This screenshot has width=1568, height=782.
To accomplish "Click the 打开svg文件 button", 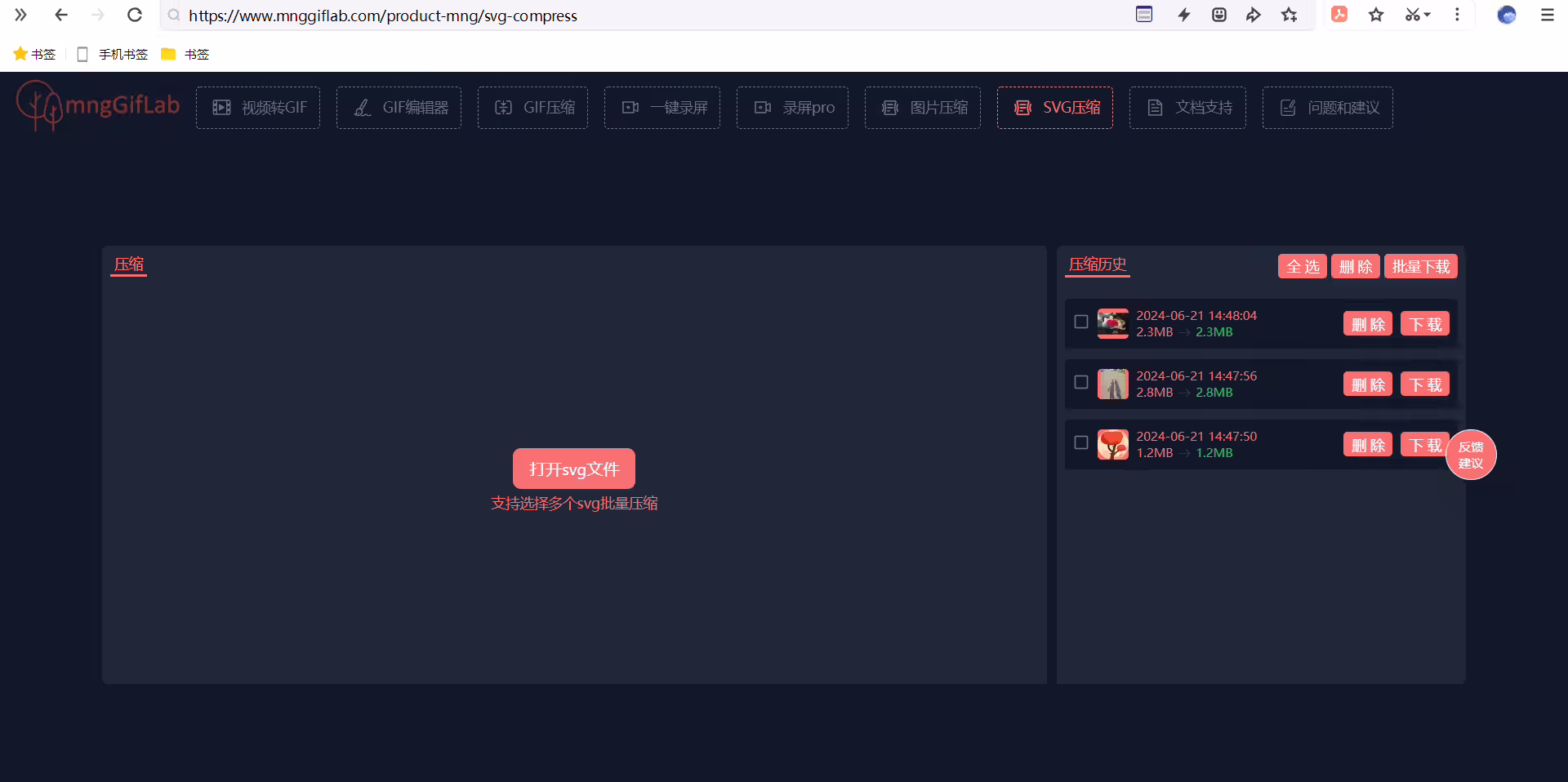I will click(574, 469).
